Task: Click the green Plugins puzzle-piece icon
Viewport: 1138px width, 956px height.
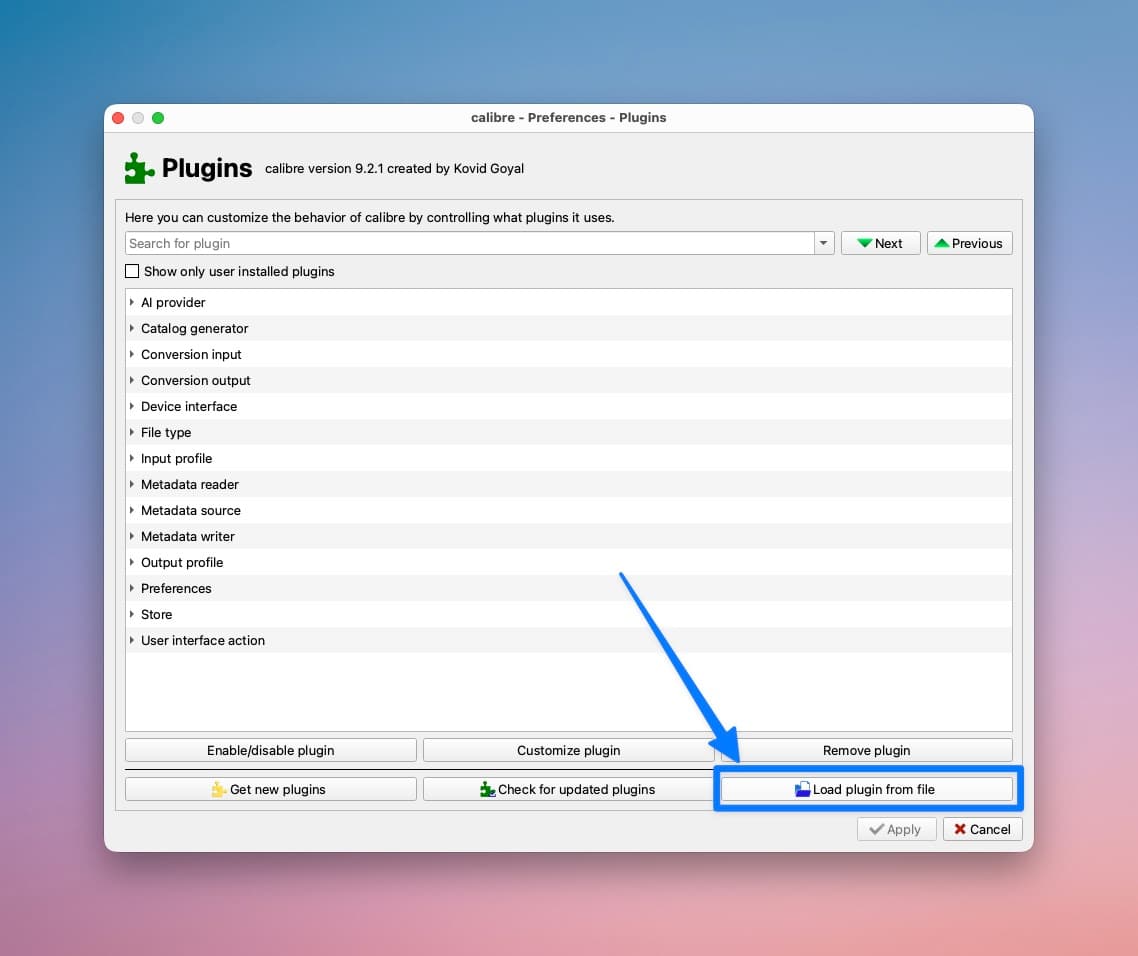Action: click(x=139, y=168)
